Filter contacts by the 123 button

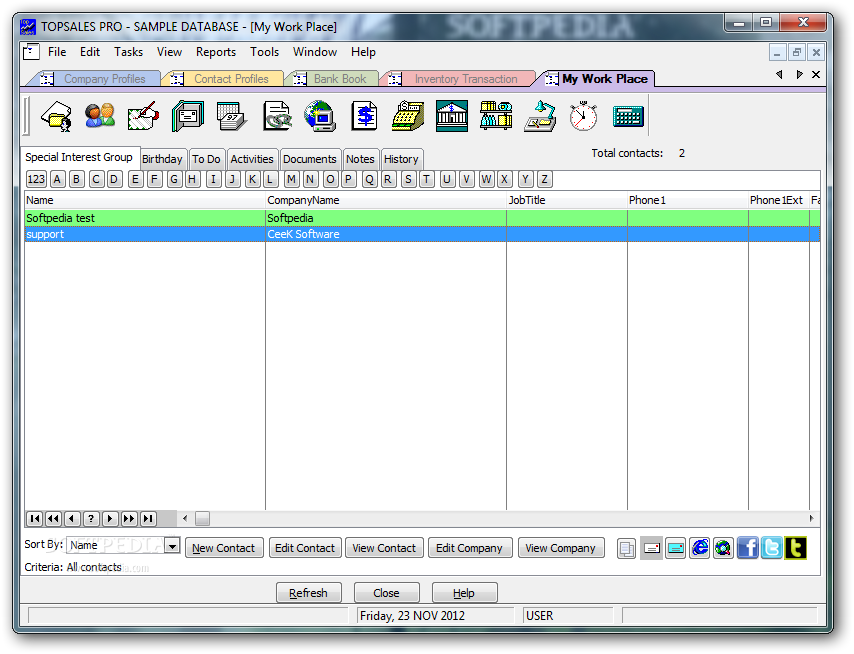point(36,179)
